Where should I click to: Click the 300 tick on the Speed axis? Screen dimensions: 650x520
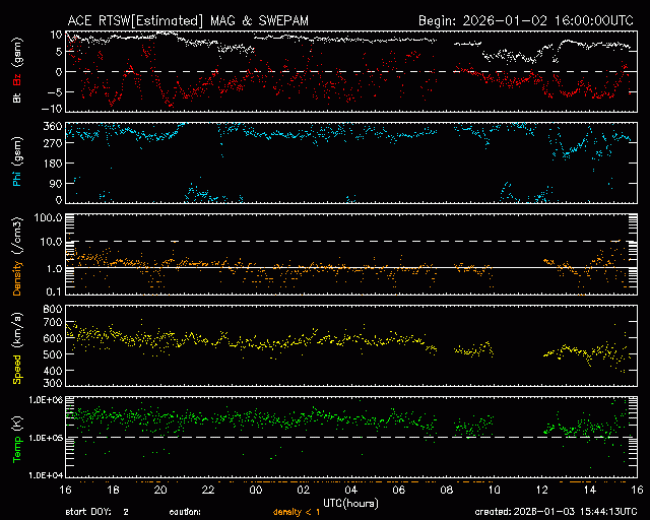coord(53,382)
